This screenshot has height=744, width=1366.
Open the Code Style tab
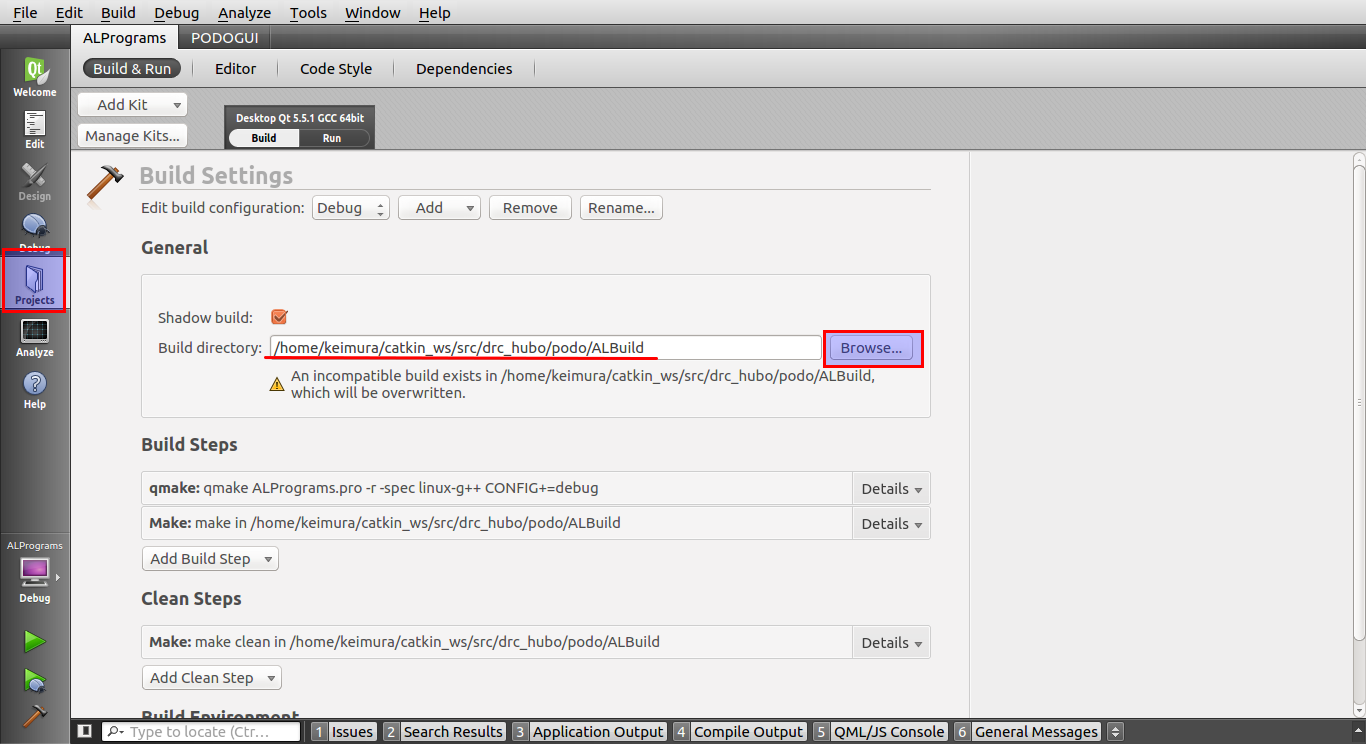[x=336, y=69]
